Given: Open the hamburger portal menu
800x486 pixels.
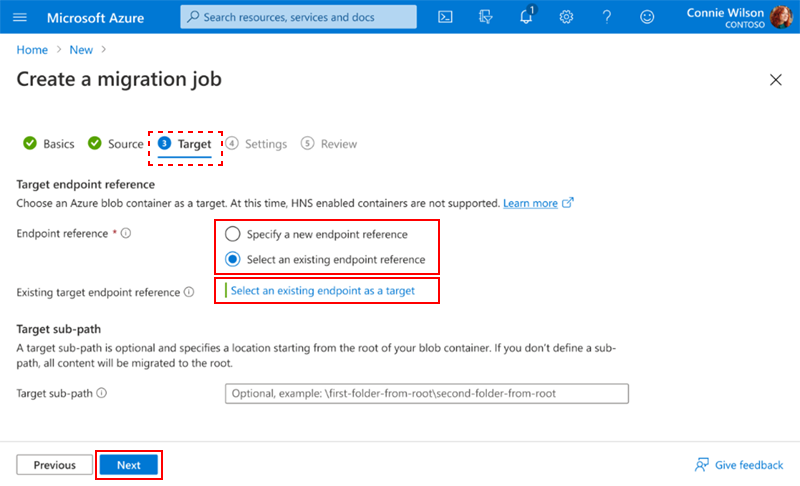Looking at the screenshot, I should pos(20,17).
